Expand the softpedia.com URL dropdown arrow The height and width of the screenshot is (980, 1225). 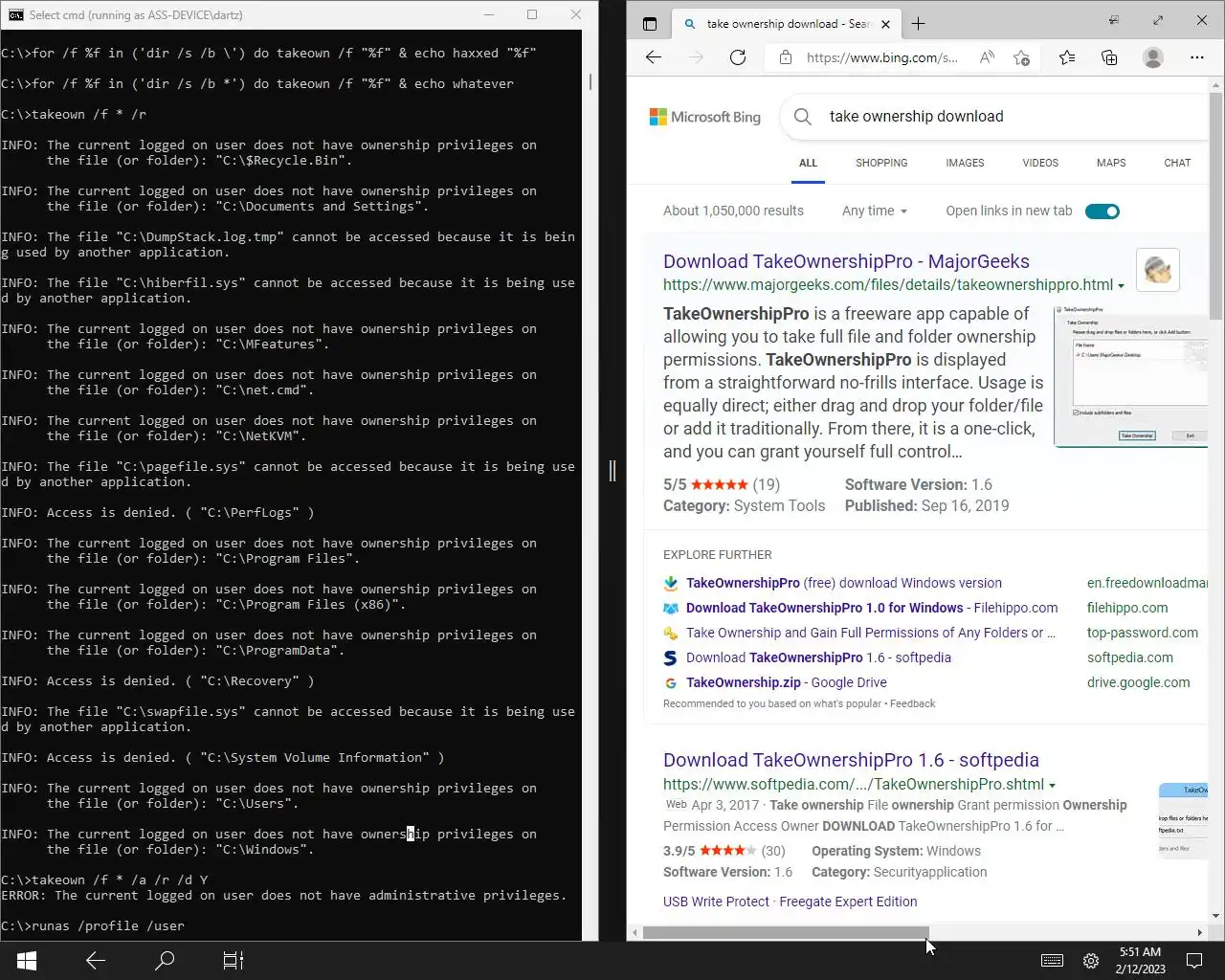point(1052,786)
